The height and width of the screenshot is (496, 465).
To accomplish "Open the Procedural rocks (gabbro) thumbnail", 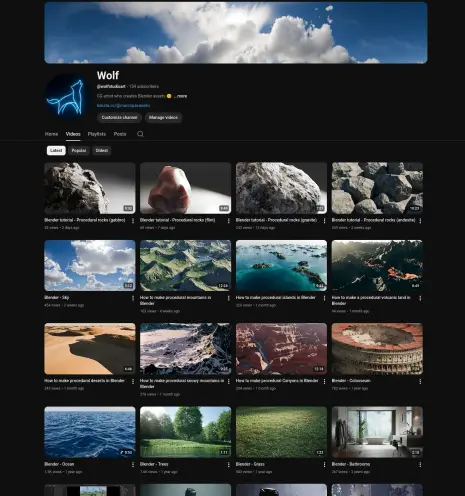I will [90, 188].
